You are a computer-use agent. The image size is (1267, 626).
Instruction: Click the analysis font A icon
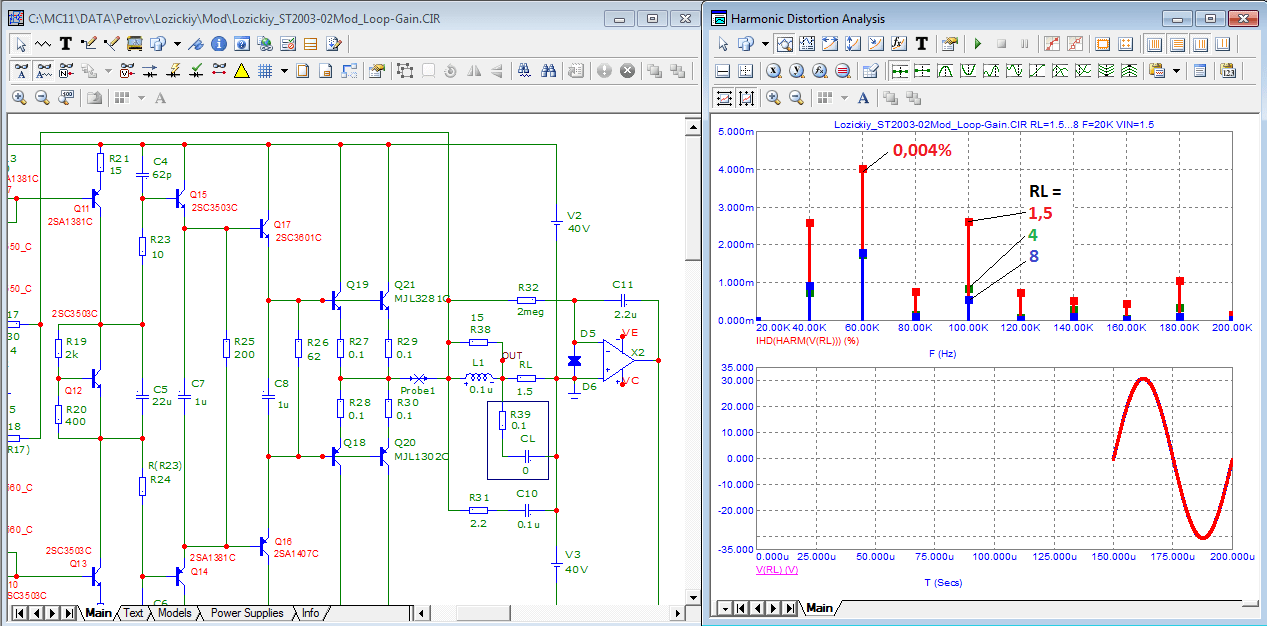(863, 98)
